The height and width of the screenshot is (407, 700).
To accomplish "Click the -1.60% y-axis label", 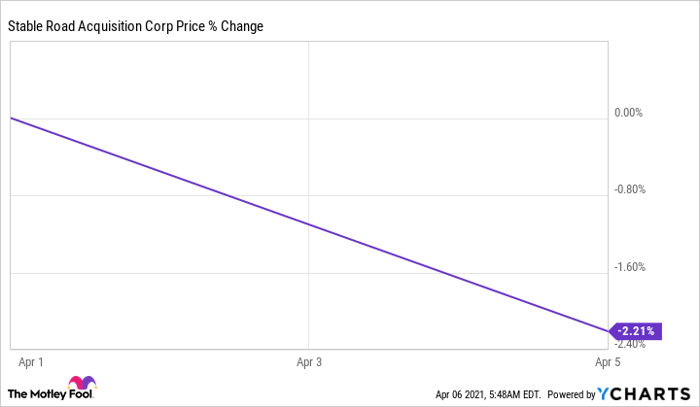I will [628, 267].
